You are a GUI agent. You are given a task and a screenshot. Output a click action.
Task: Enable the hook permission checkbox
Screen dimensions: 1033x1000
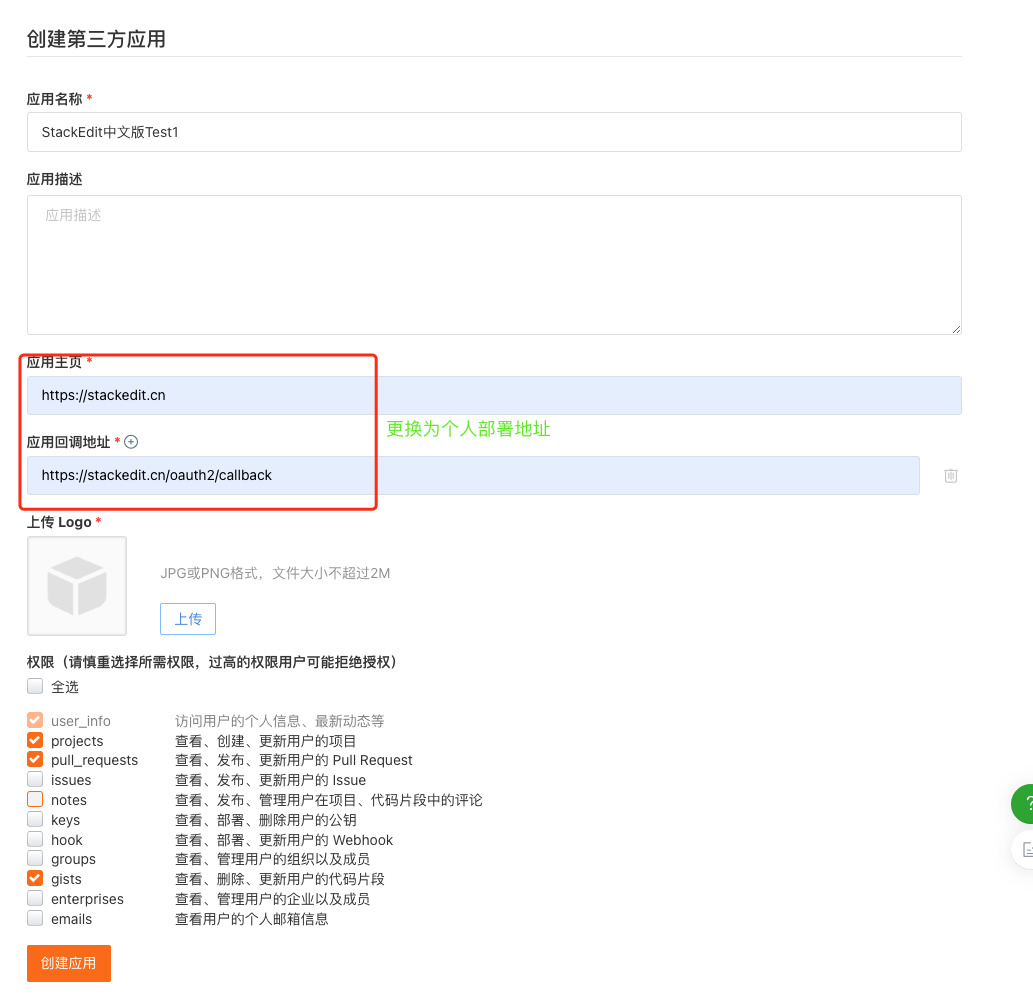click(x=35, y=839)
